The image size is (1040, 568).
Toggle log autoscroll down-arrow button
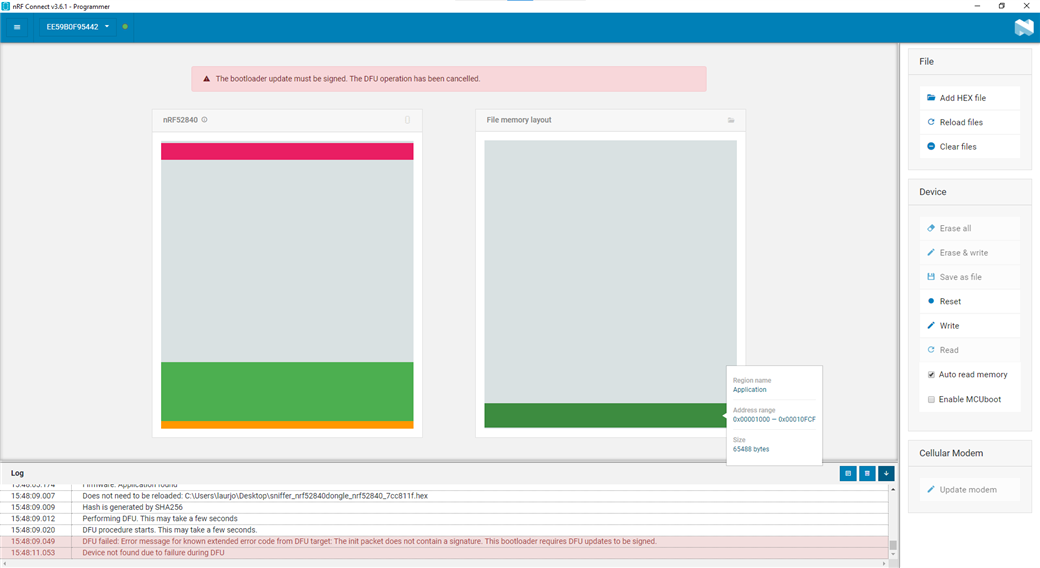tap(886, 473)
